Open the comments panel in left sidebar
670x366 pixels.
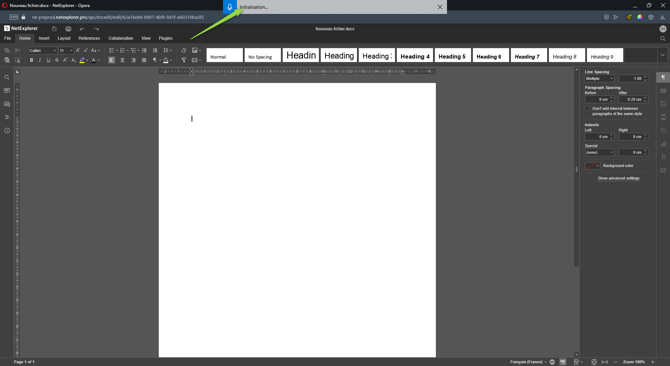7,91
